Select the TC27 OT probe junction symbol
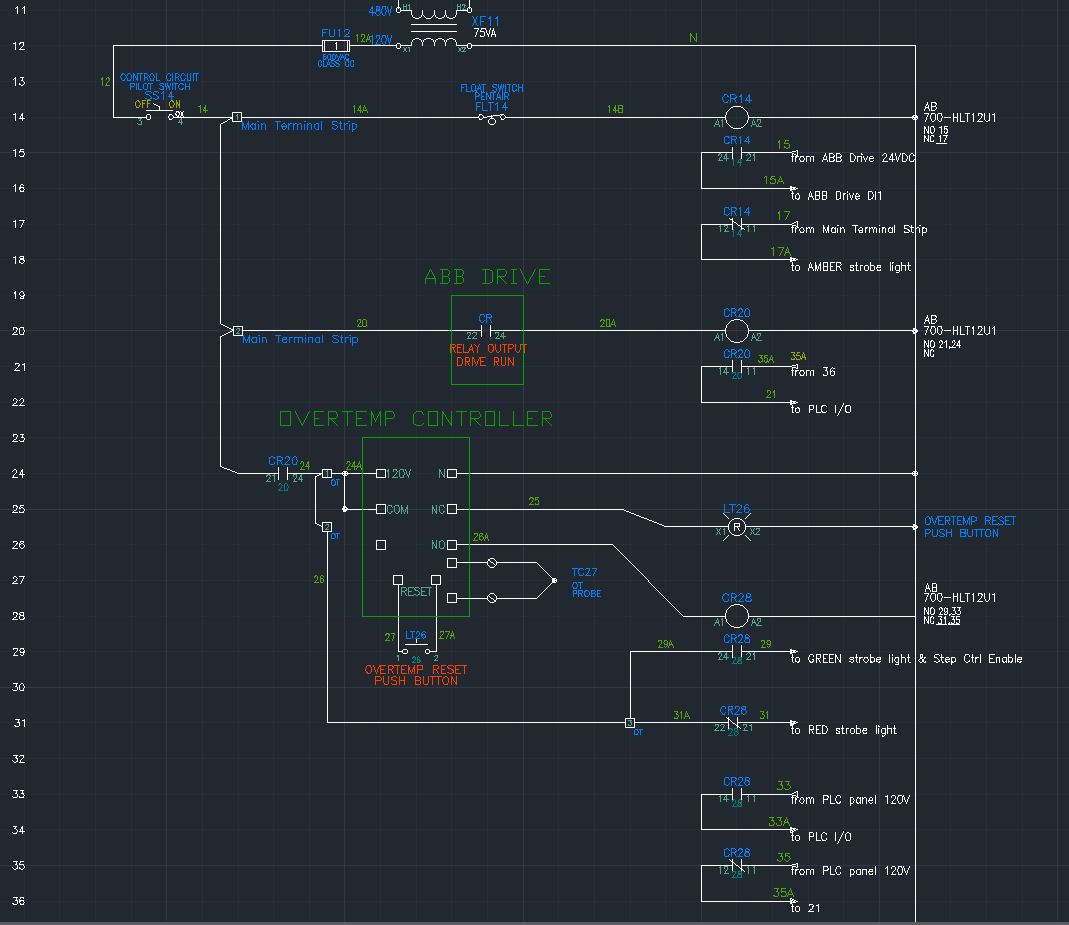 point(554,580)
